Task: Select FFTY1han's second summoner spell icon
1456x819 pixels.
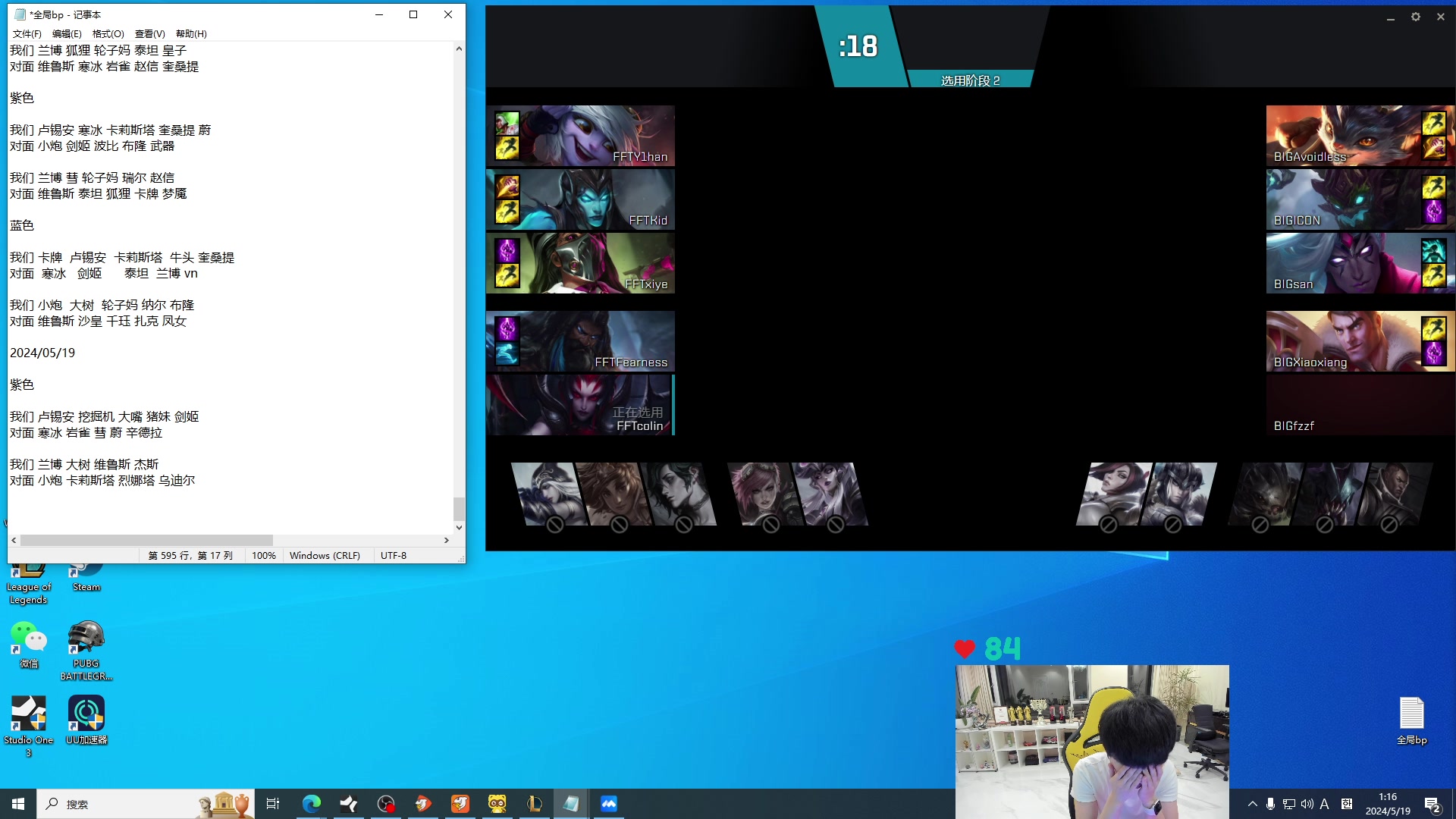Action: 507,148
